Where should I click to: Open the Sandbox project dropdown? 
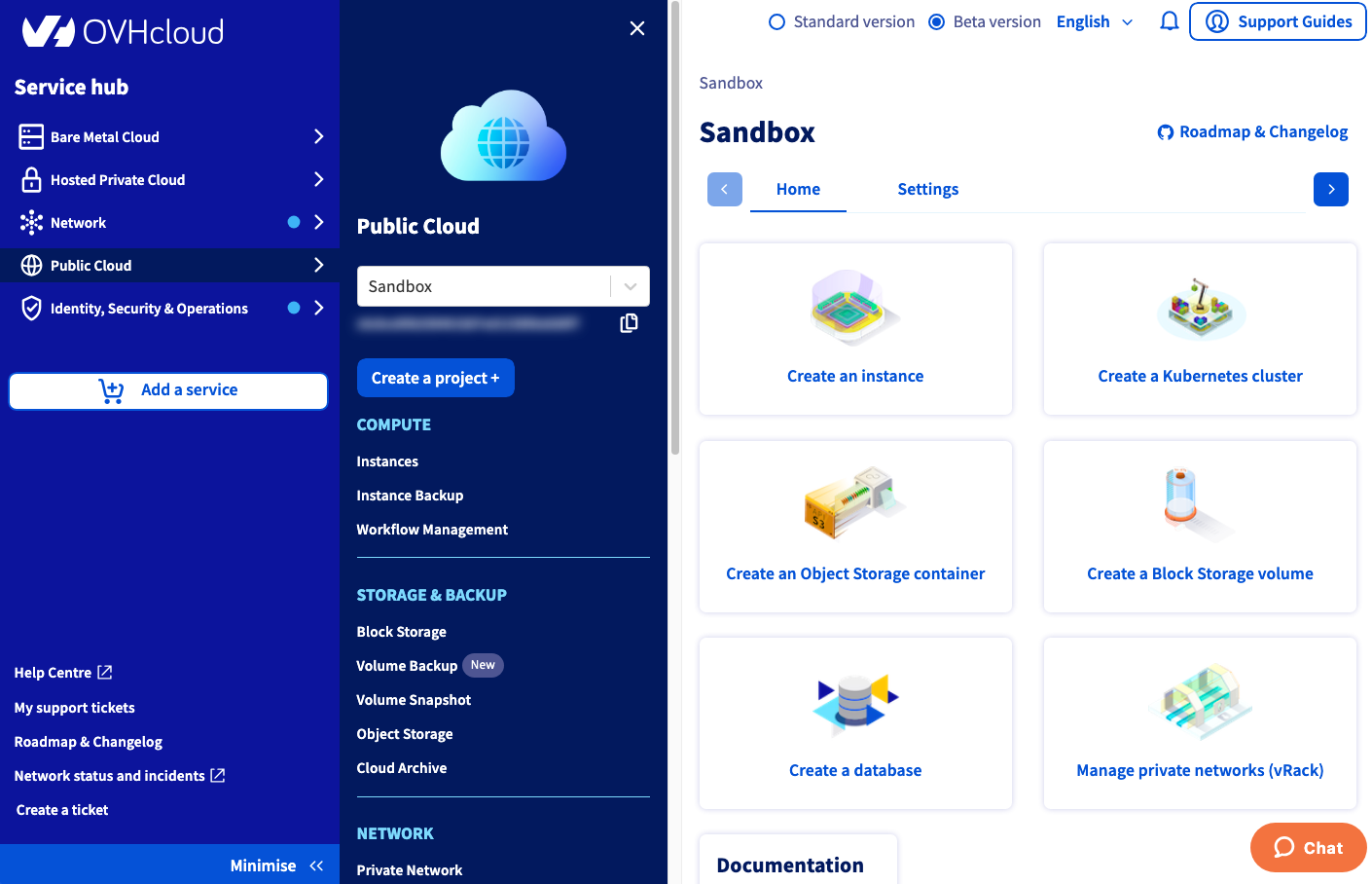click(630, 286)
